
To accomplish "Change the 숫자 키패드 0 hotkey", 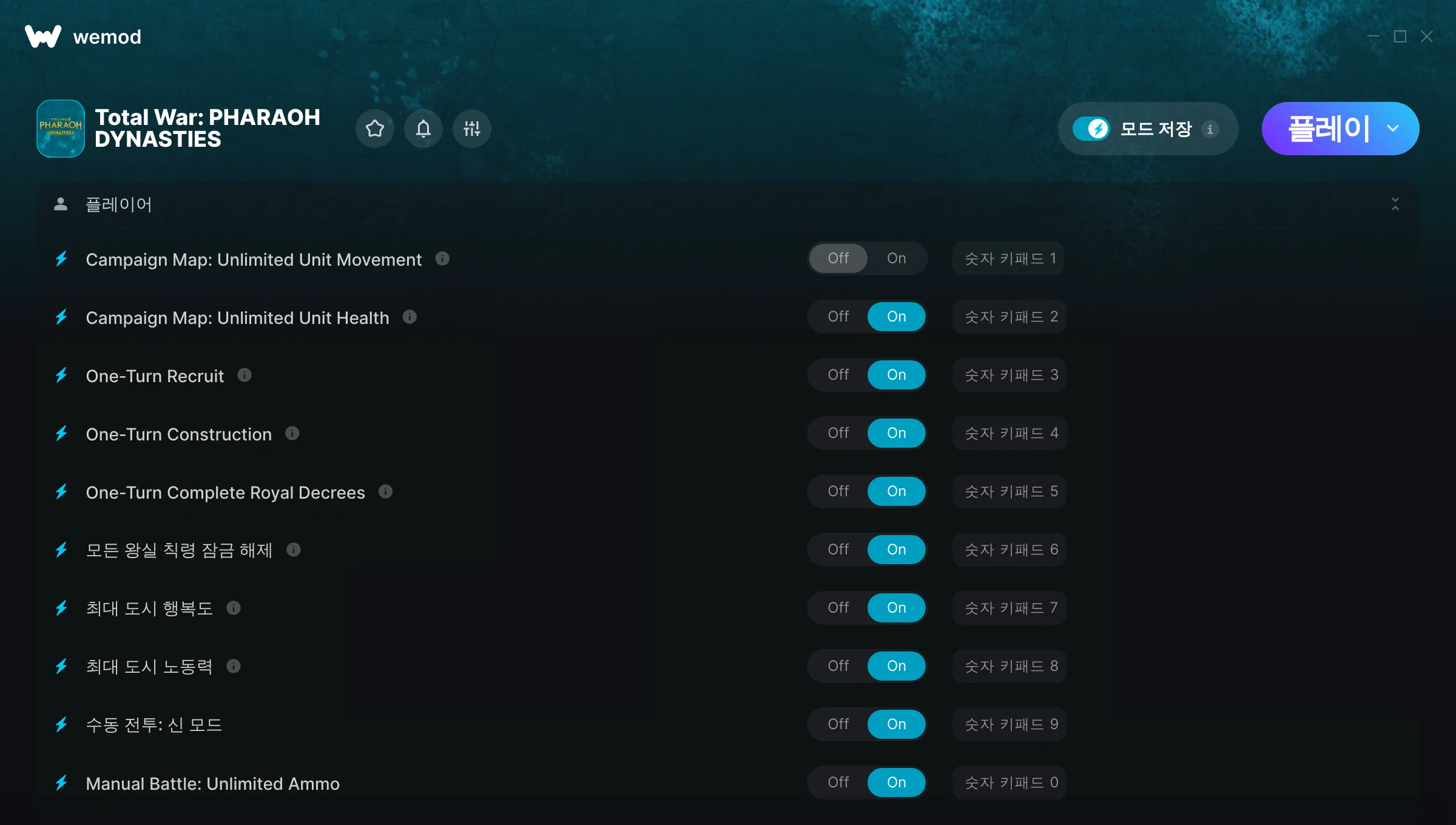I will (1009, 783).
